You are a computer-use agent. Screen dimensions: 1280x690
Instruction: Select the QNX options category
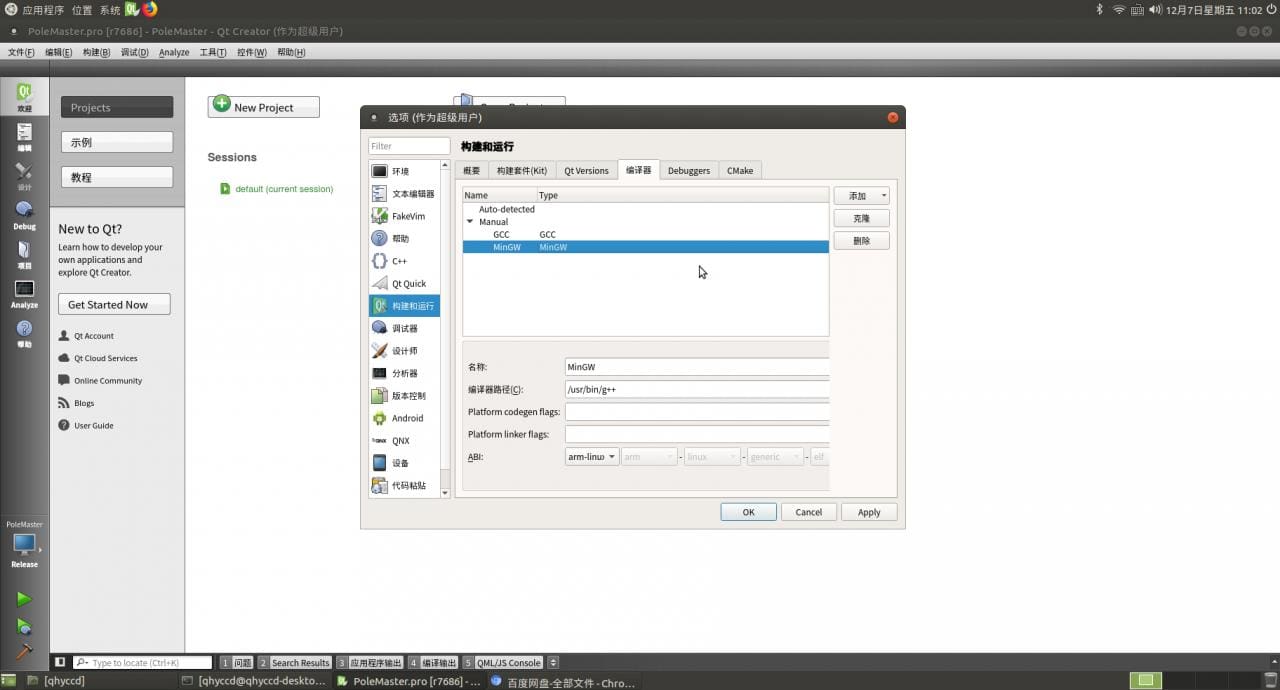point(404,441)
